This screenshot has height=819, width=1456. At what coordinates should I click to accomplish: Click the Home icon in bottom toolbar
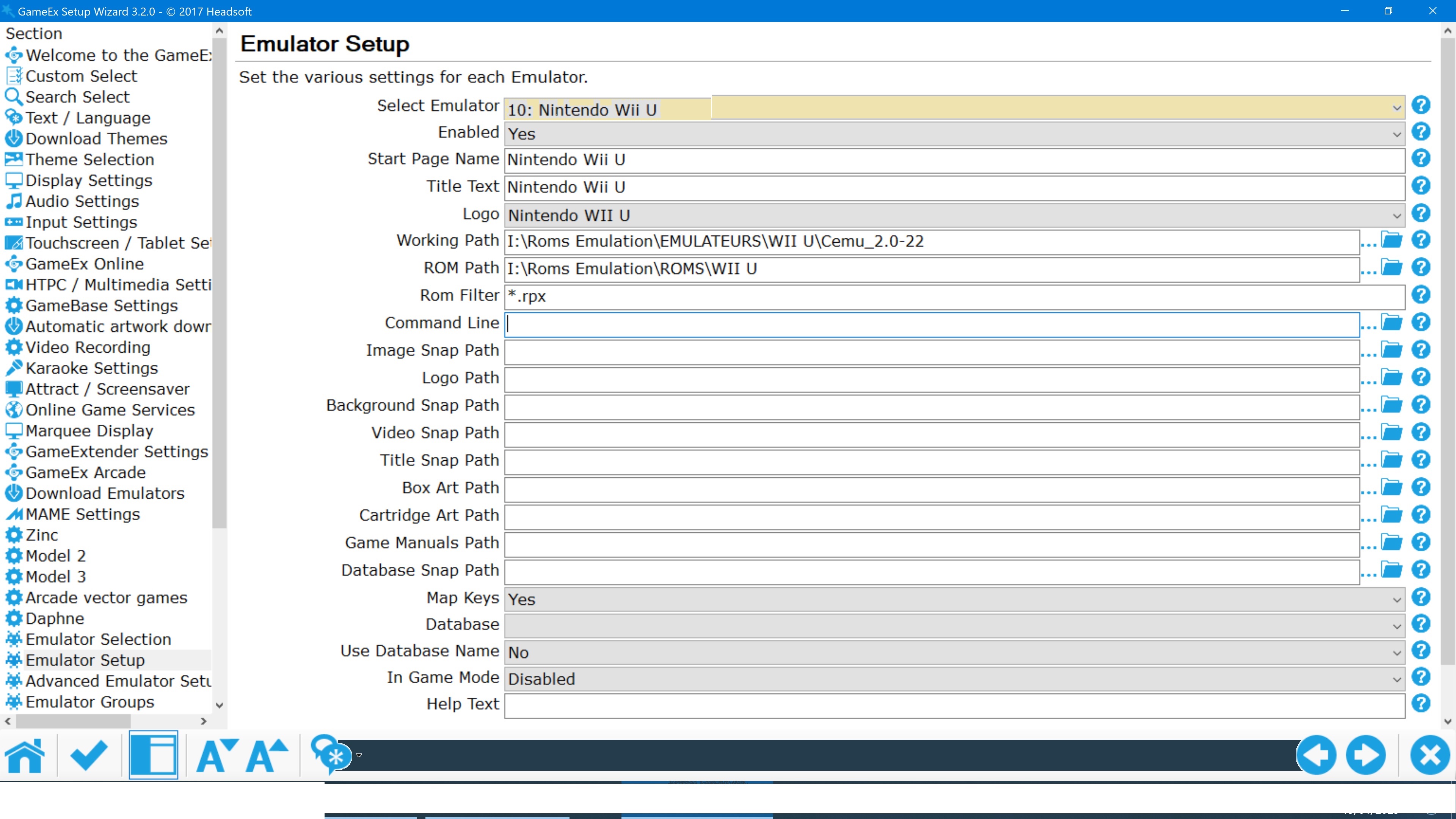[x=25, y=755]
